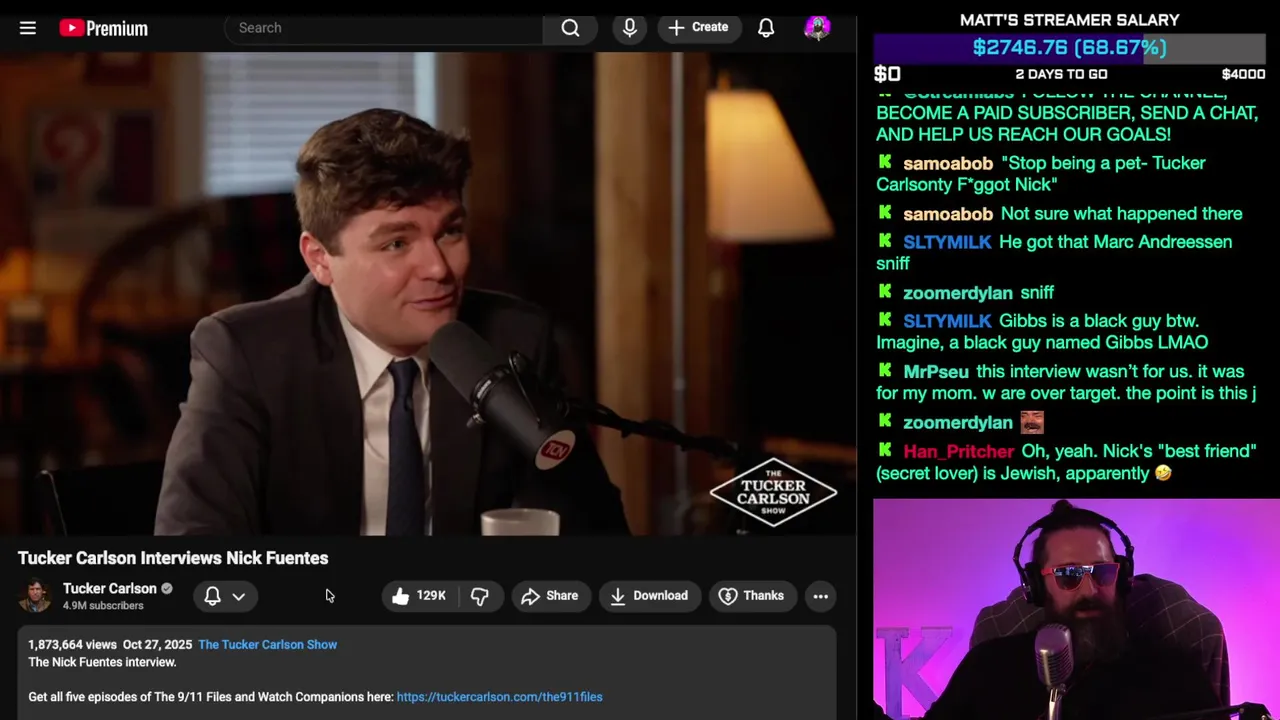
Task: Open the tuckercarlson.com/the911files link
Action: tap(499, 697)
